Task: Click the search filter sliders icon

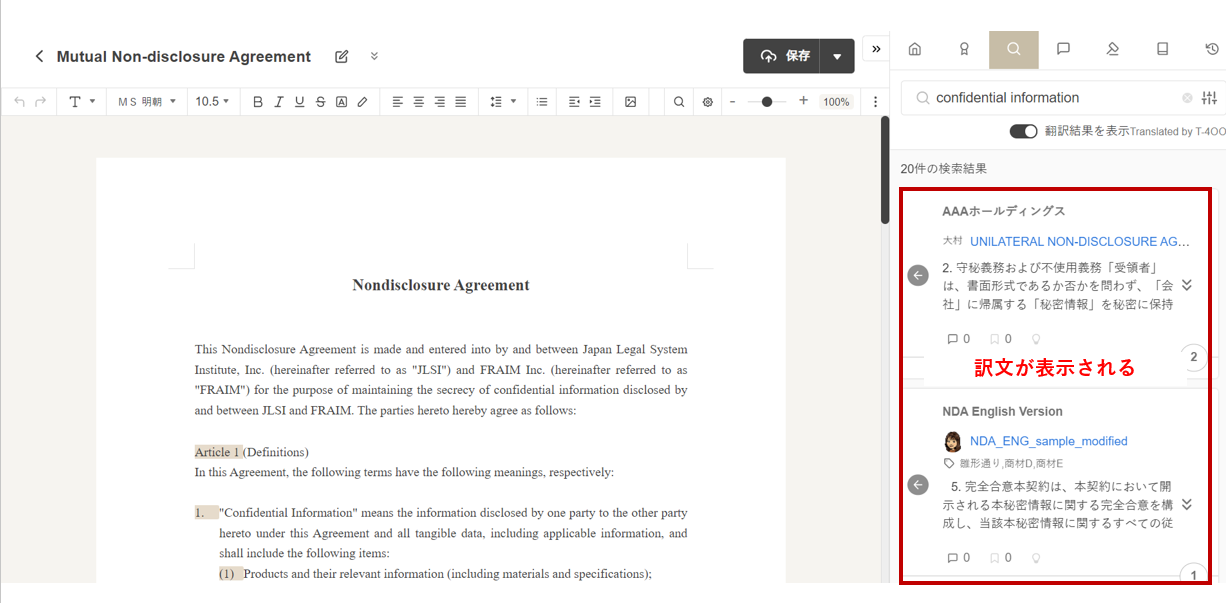Action: [x=1209, y=98]
